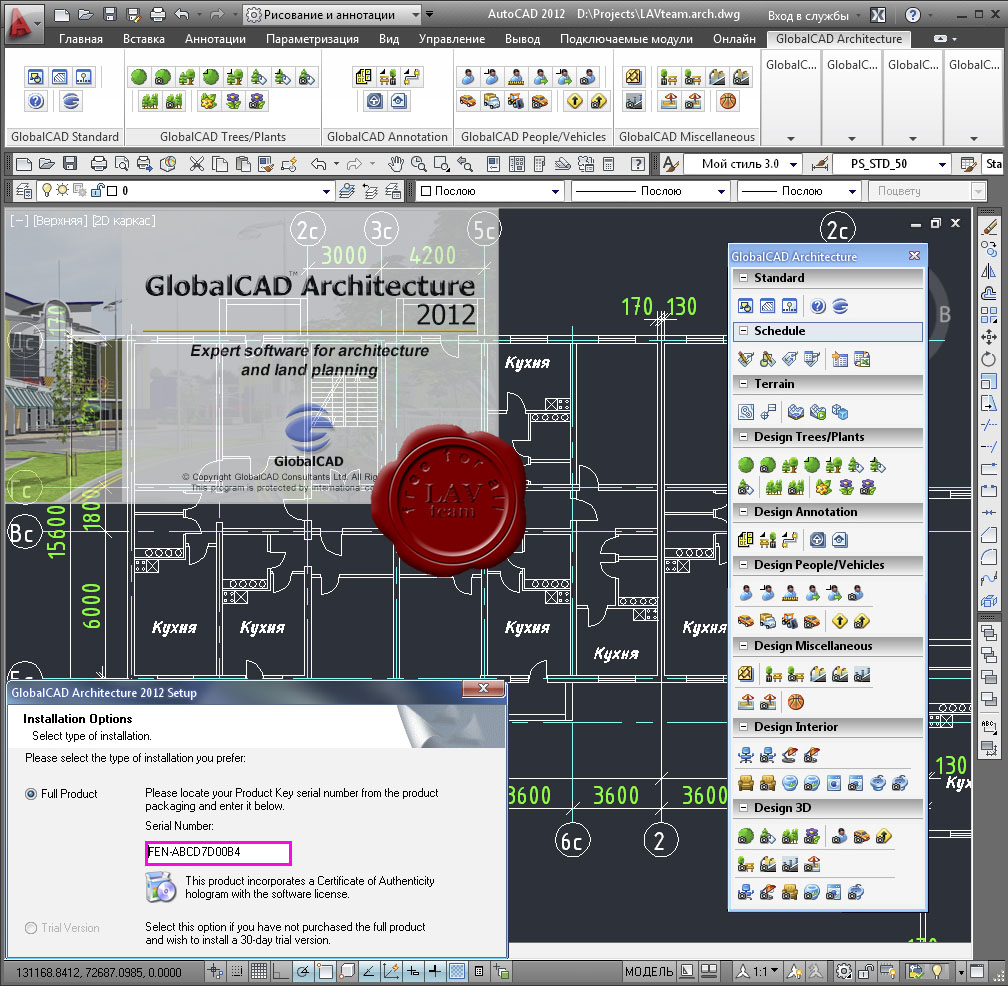Click green tree icon in Design 3D palette
The image size is (1008, 986).
[x=746, y=836]
